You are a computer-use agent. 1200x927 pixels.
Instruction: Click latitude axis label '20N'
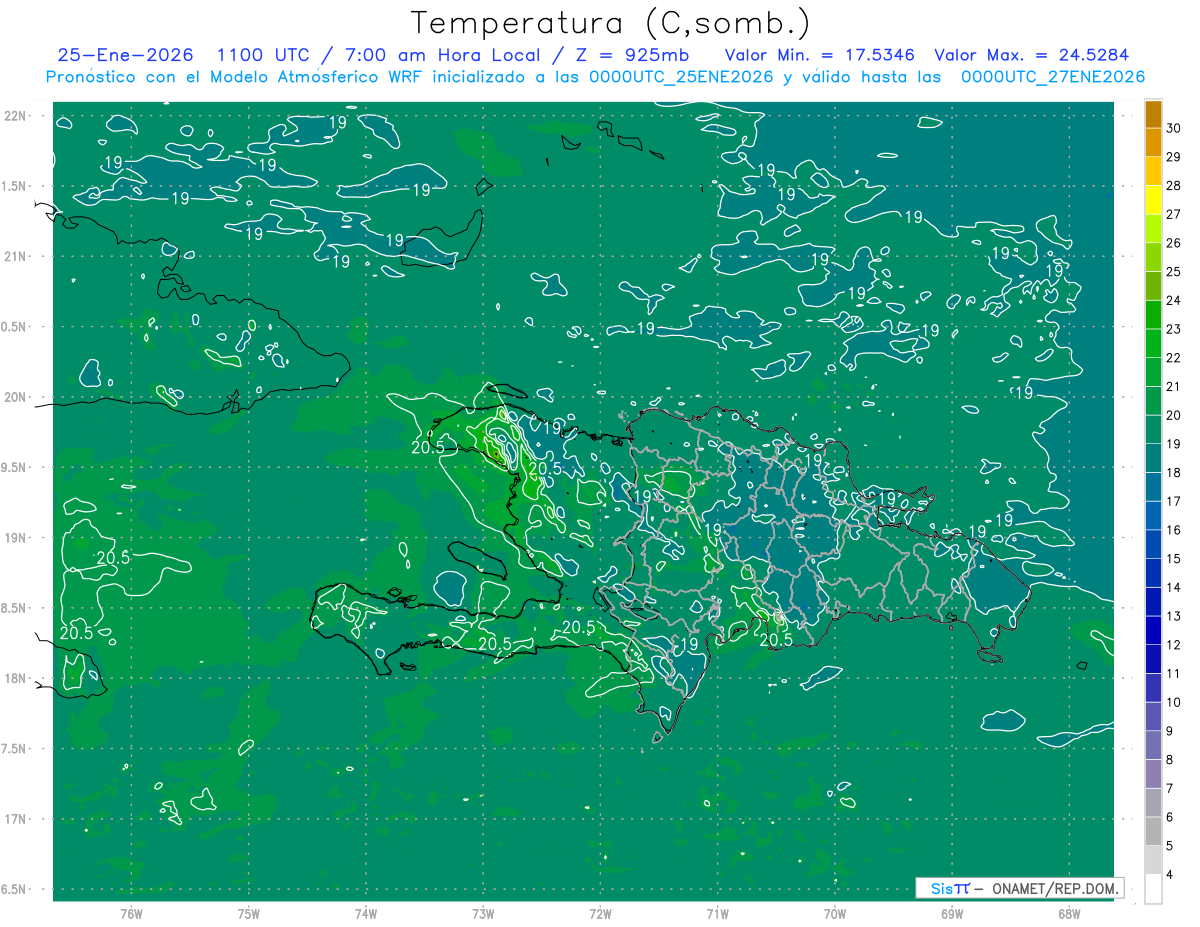[x=17, y=397]
